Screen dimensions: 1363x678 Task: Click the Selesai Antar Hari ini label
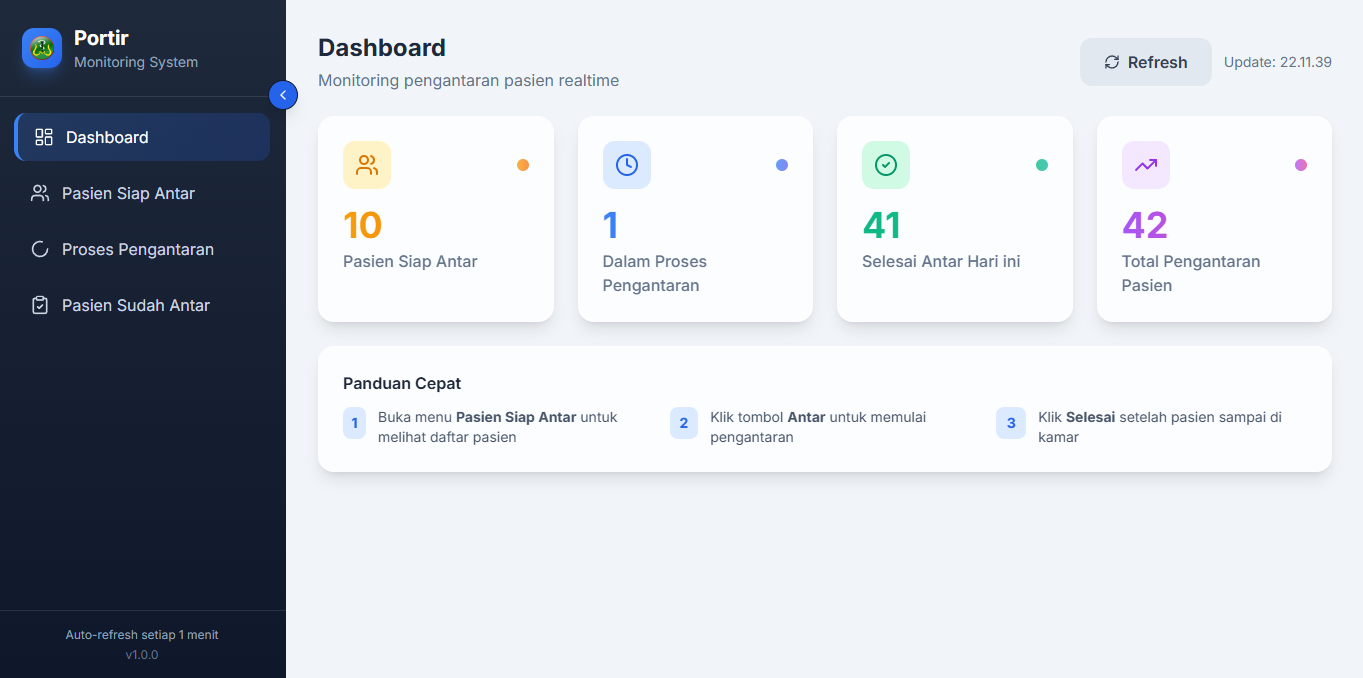[941, 261]
